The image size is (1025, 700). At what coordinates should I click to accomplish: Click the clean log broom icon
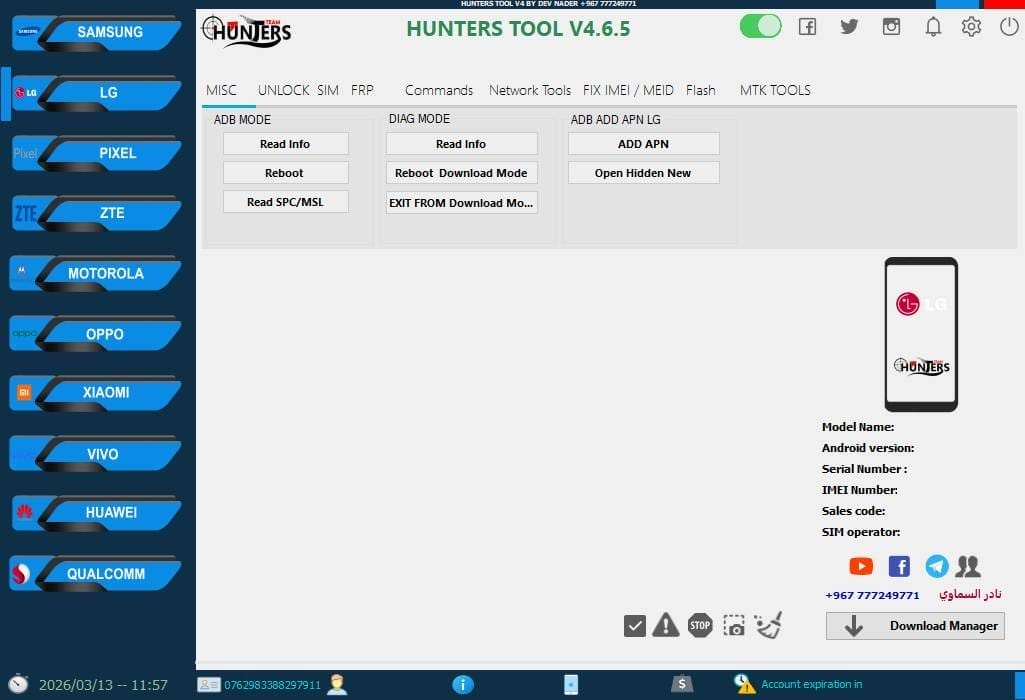click(x=768, y=625)
